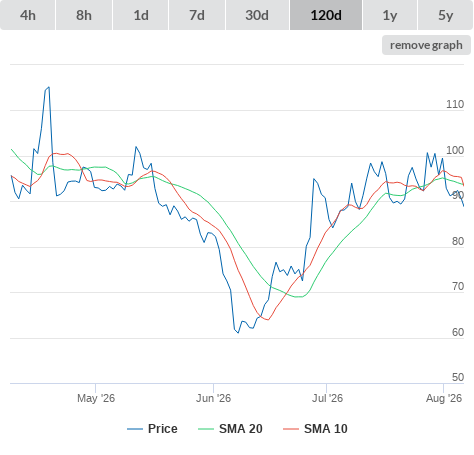This screenshot has height=455, width=474.
Task: Click the blue Price legend line marker
Action: point(135,429)
